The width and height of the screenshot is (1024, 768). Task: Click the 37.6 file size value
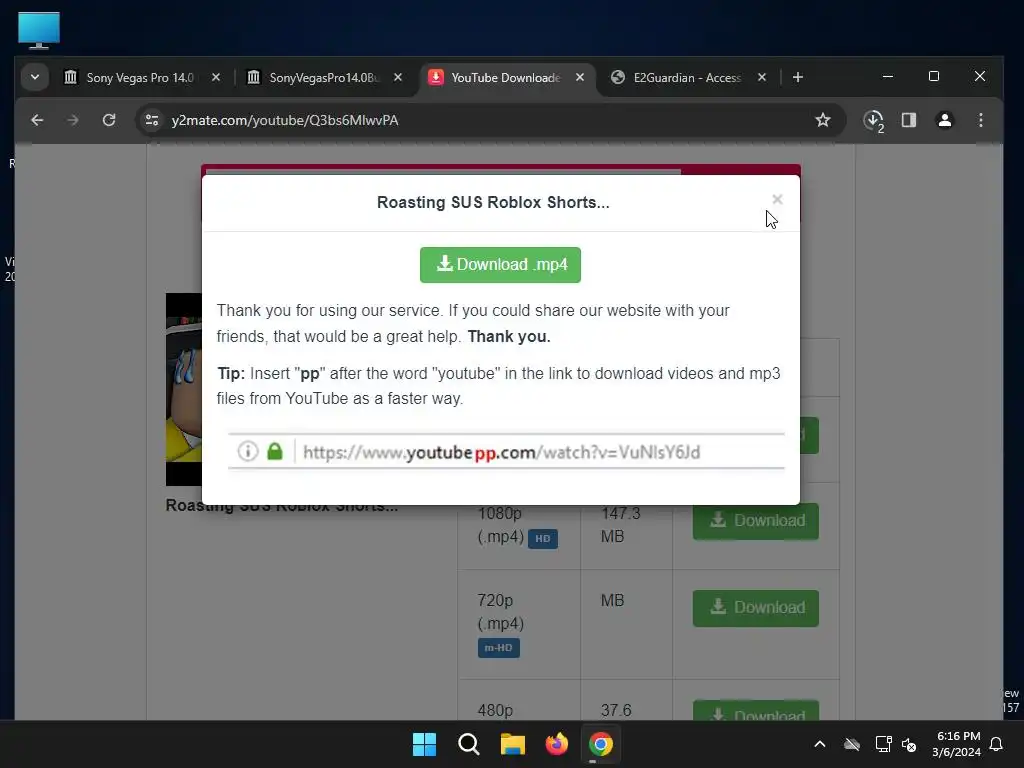point(616,711)
